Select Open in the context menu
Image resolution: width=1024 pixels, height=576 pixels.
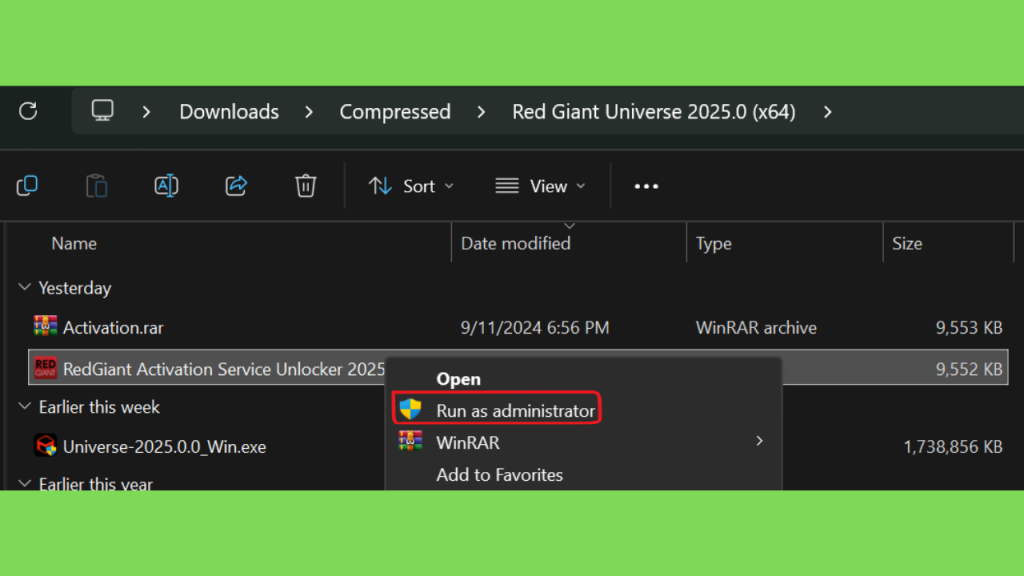pos(458,379)
